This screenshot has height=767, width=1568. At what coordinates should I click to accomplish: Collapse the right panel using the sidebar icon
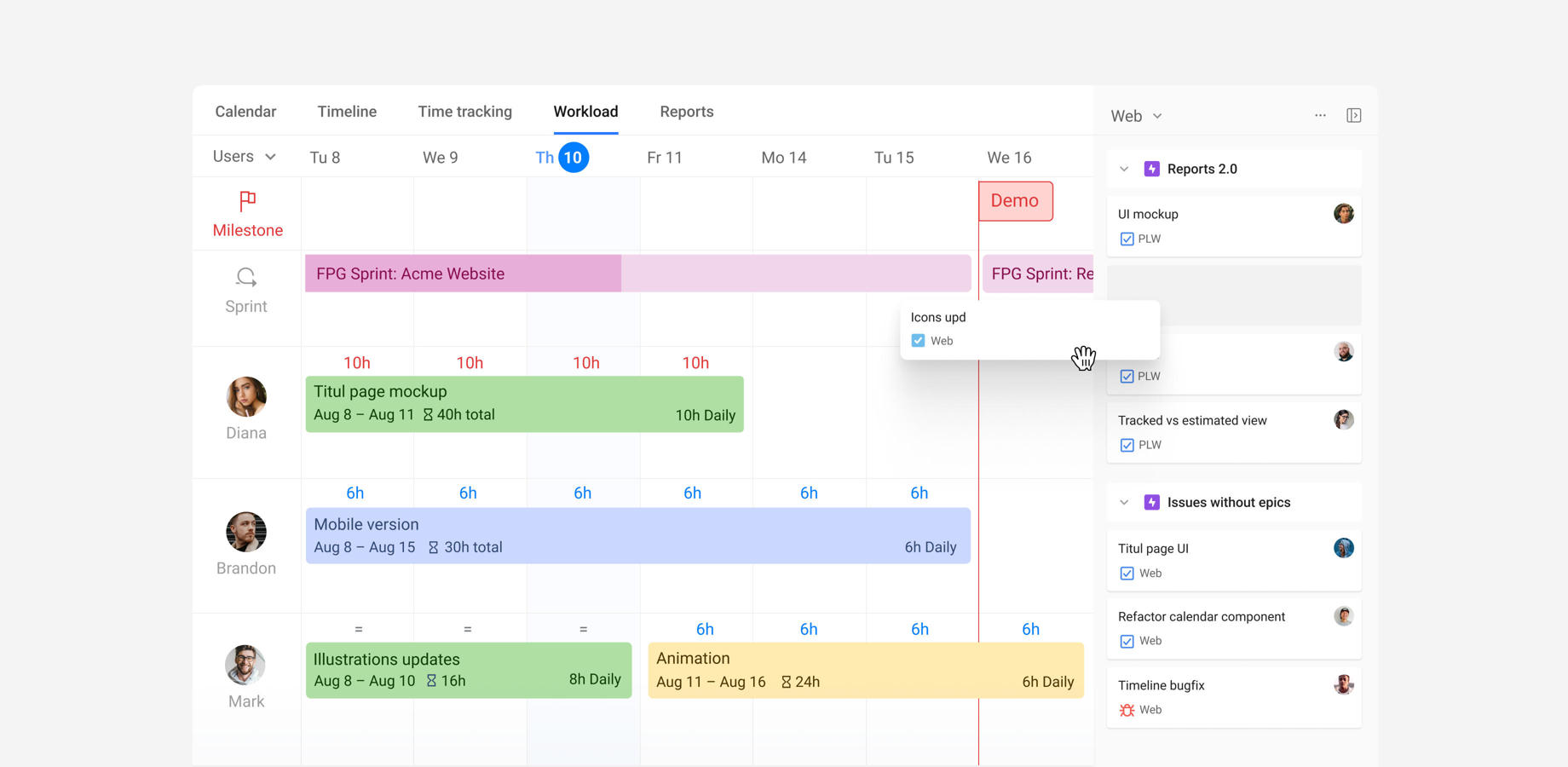coord(1354,115)
